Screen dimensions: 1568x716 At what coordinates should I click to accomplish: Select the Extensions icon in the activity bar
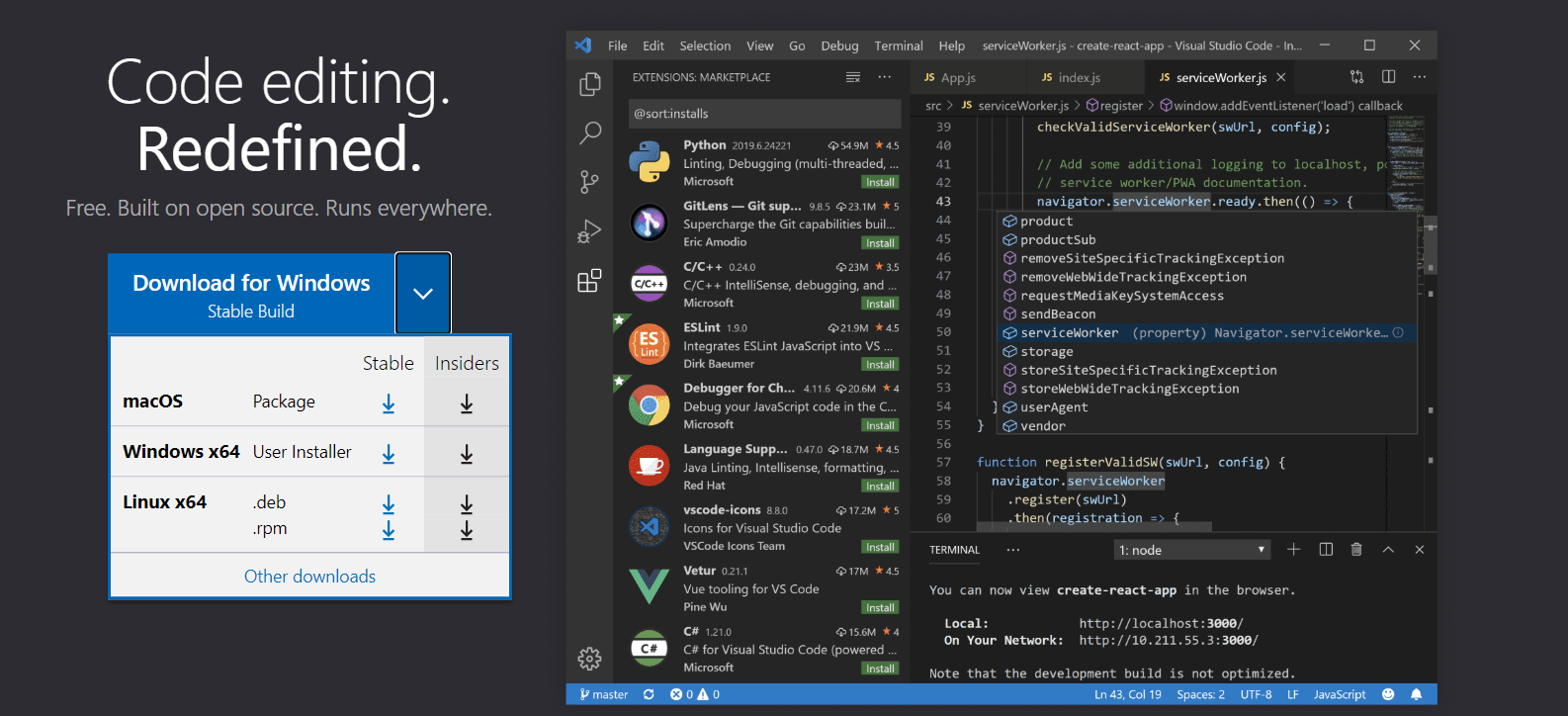click(x=590, y=281)
